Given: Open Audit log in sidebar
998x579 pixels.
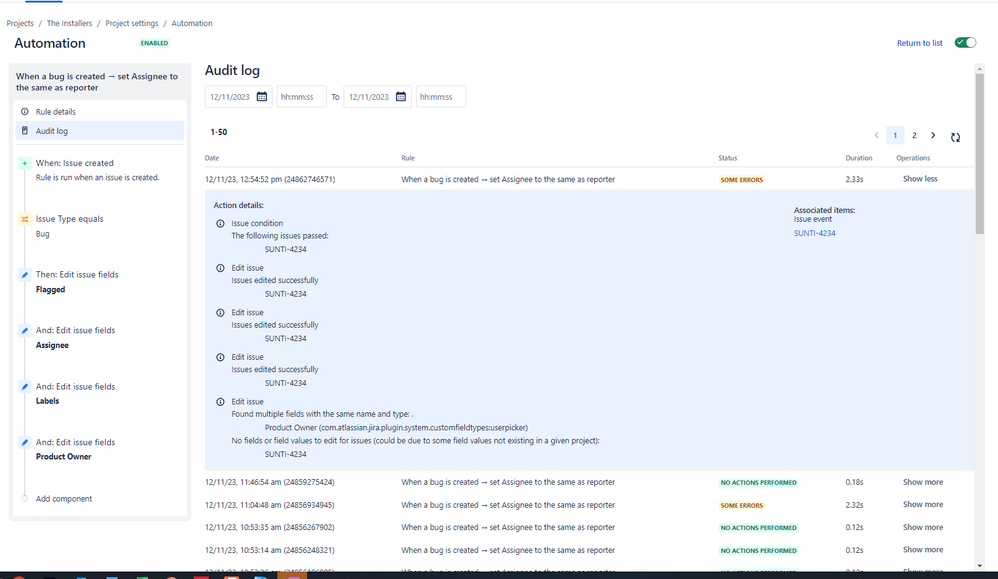Looking at the screenshot, I should (100, 130).
